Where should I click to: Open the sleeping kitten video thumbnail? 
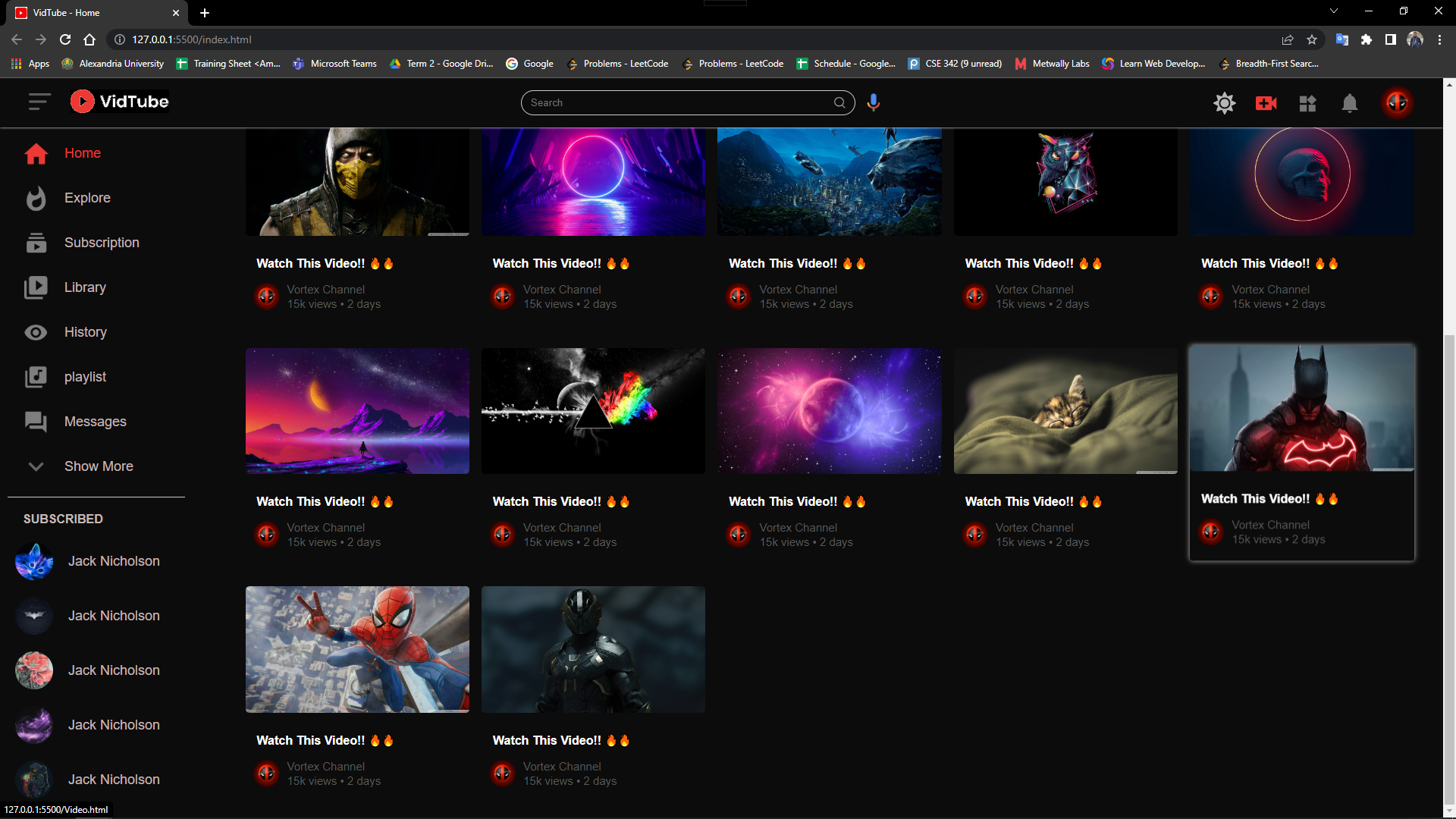tap(1065, 411)
